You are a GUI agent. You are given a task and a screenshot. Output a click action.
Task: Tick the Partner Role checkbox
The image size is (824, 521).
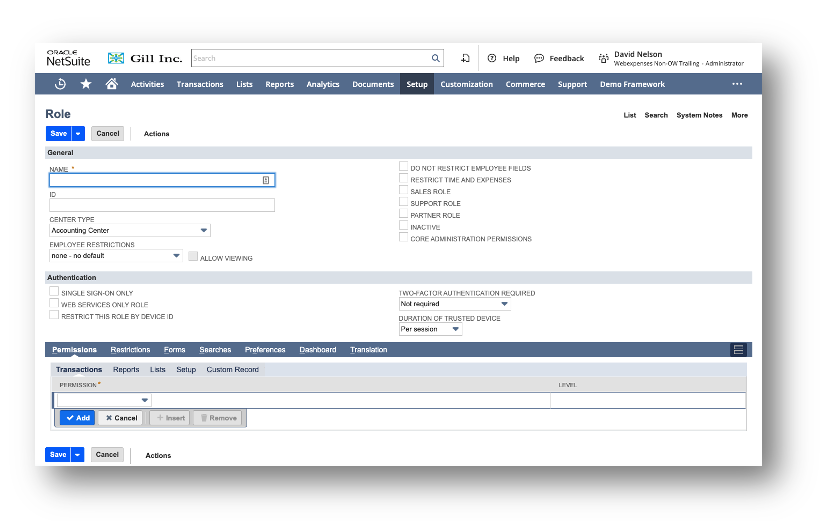click(x=404, y=214)
